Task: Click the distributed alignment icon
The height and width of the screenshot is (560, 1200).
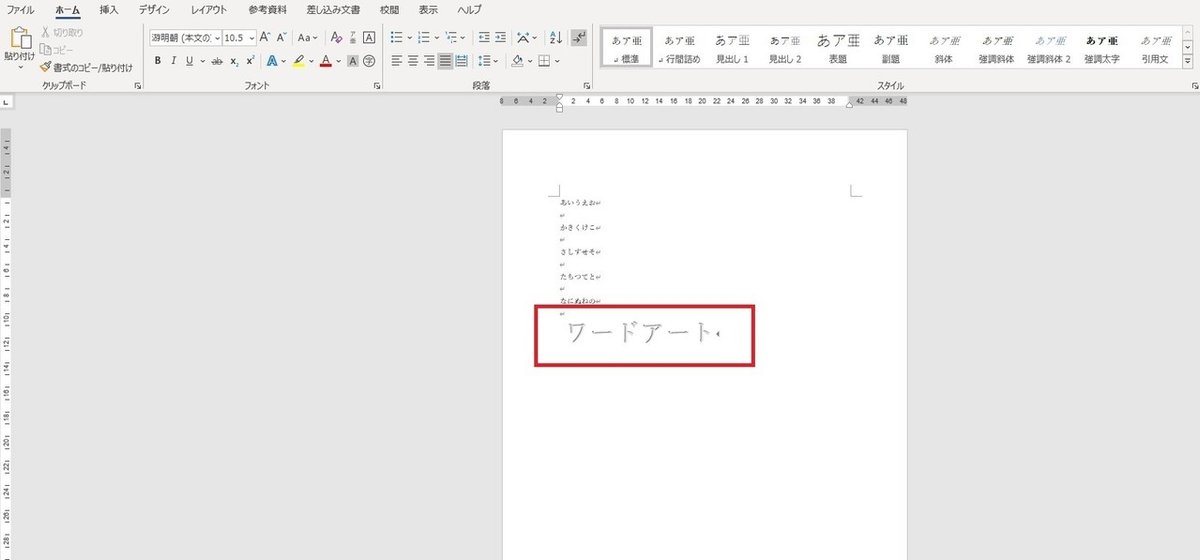Action: pyautogui.click(x=461, y=61)
